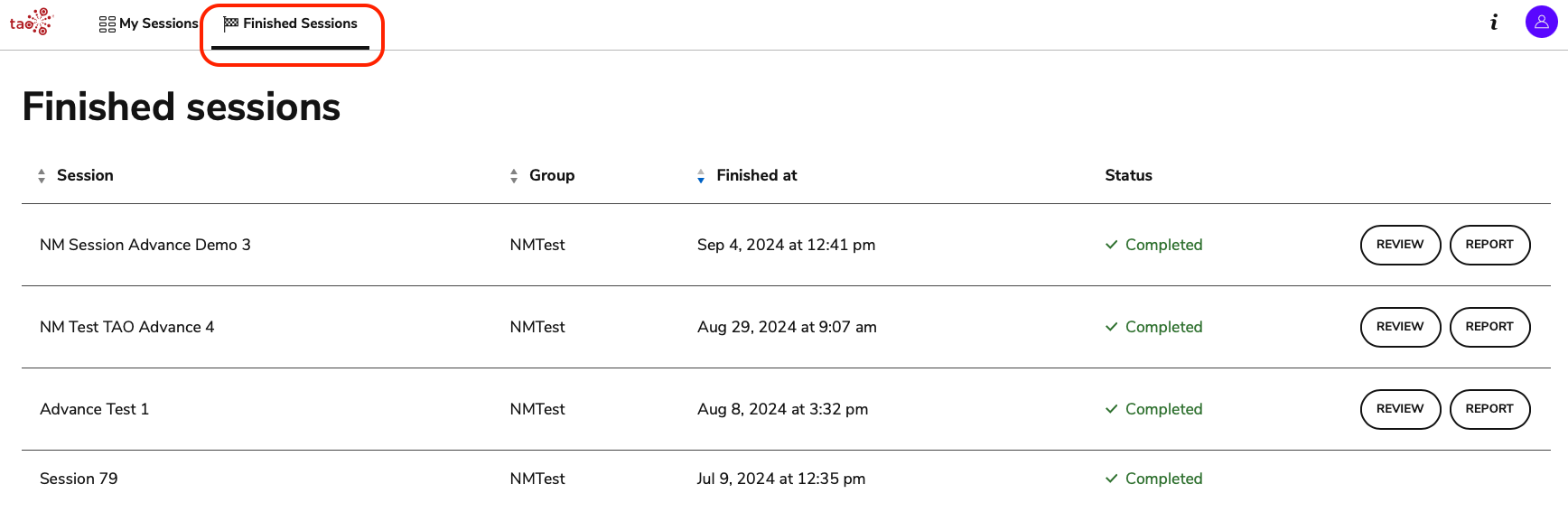Toggle sort arrows next to Group column
The image size is (1568, 512).
(x=514, y=176)
